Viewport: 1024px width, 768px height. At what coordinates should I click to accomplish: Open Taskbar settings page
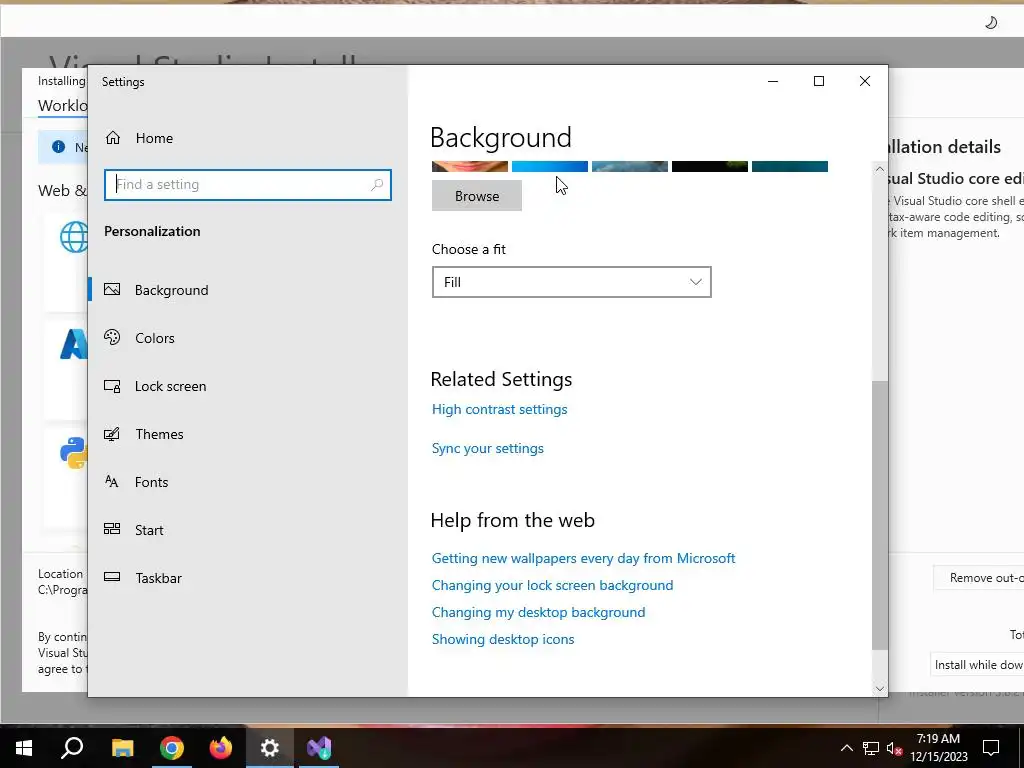[x=158, y=578]
